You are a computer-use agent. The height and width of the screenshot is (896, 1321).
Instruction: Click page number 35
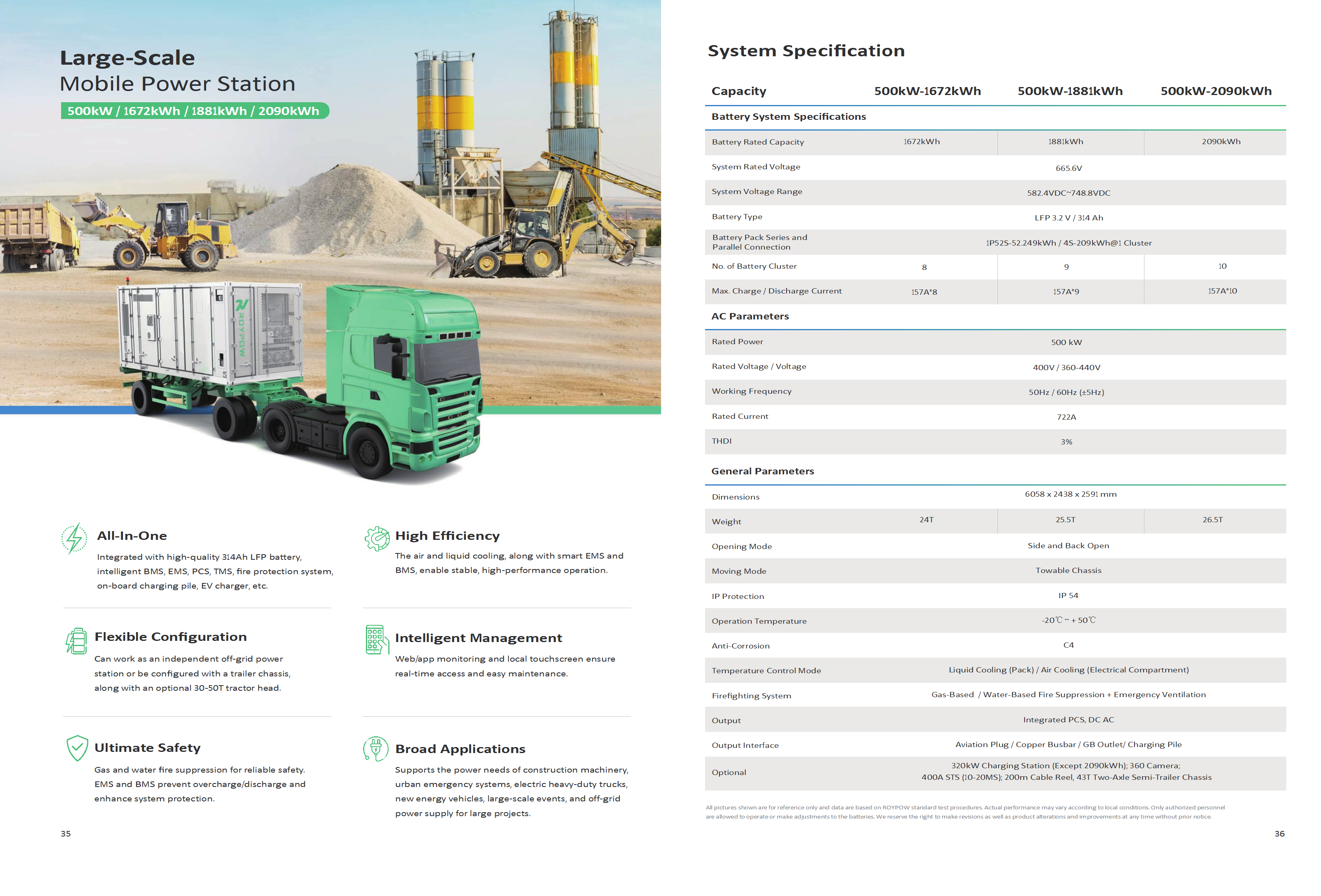(66, 833)
